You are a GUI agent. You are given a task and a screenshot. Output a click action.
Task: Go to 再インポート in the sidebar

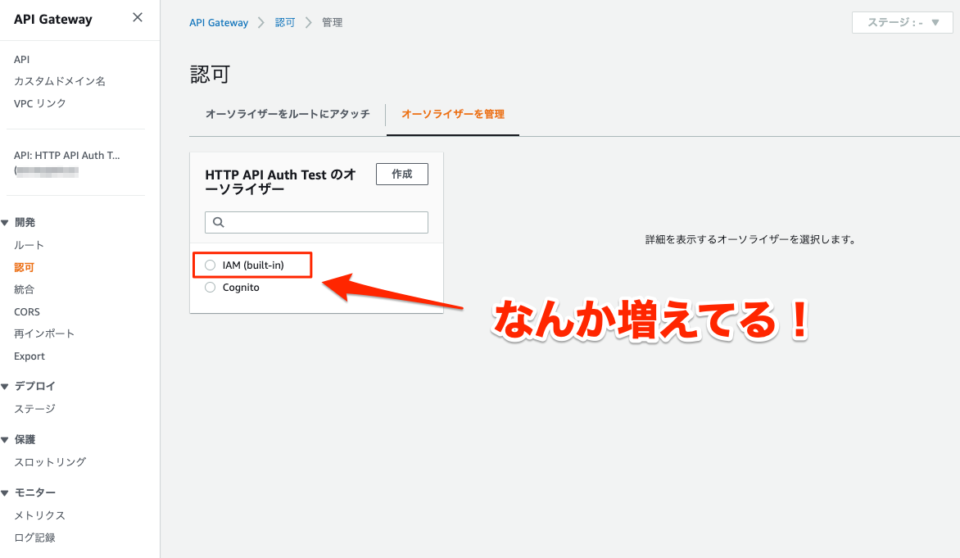coord(44,334)
